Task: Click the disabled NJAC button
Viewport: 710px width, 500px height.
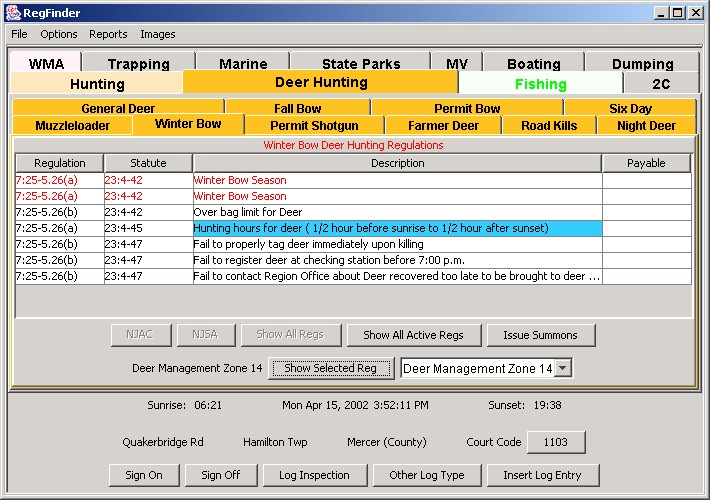Action: (141, 335)
